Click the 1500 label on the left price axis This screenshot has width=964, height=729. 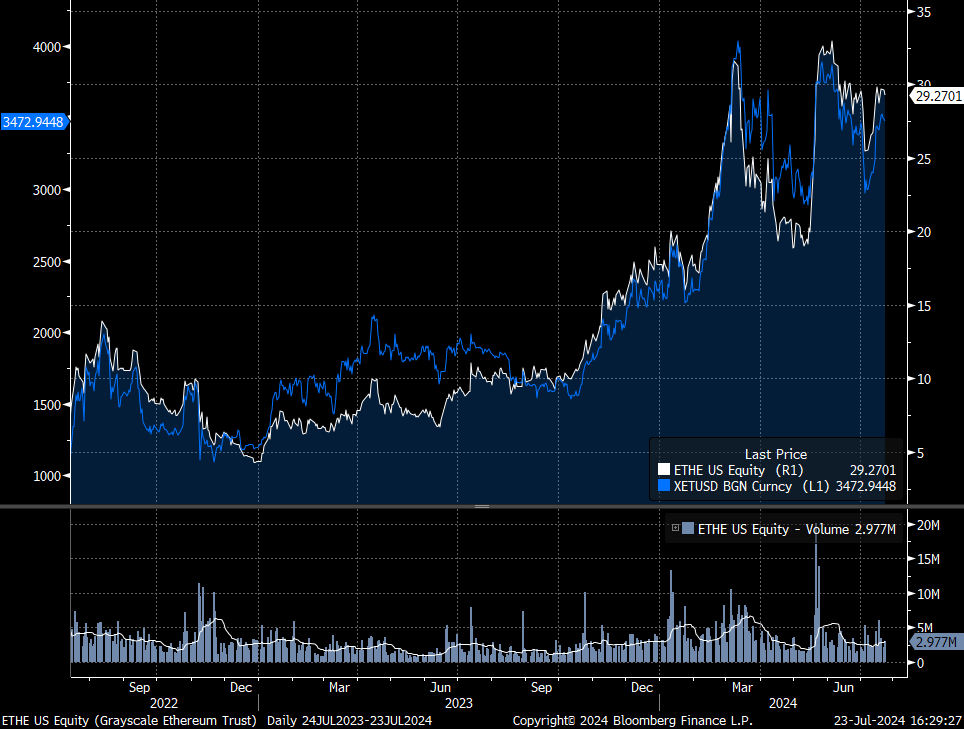click(47, 405)
